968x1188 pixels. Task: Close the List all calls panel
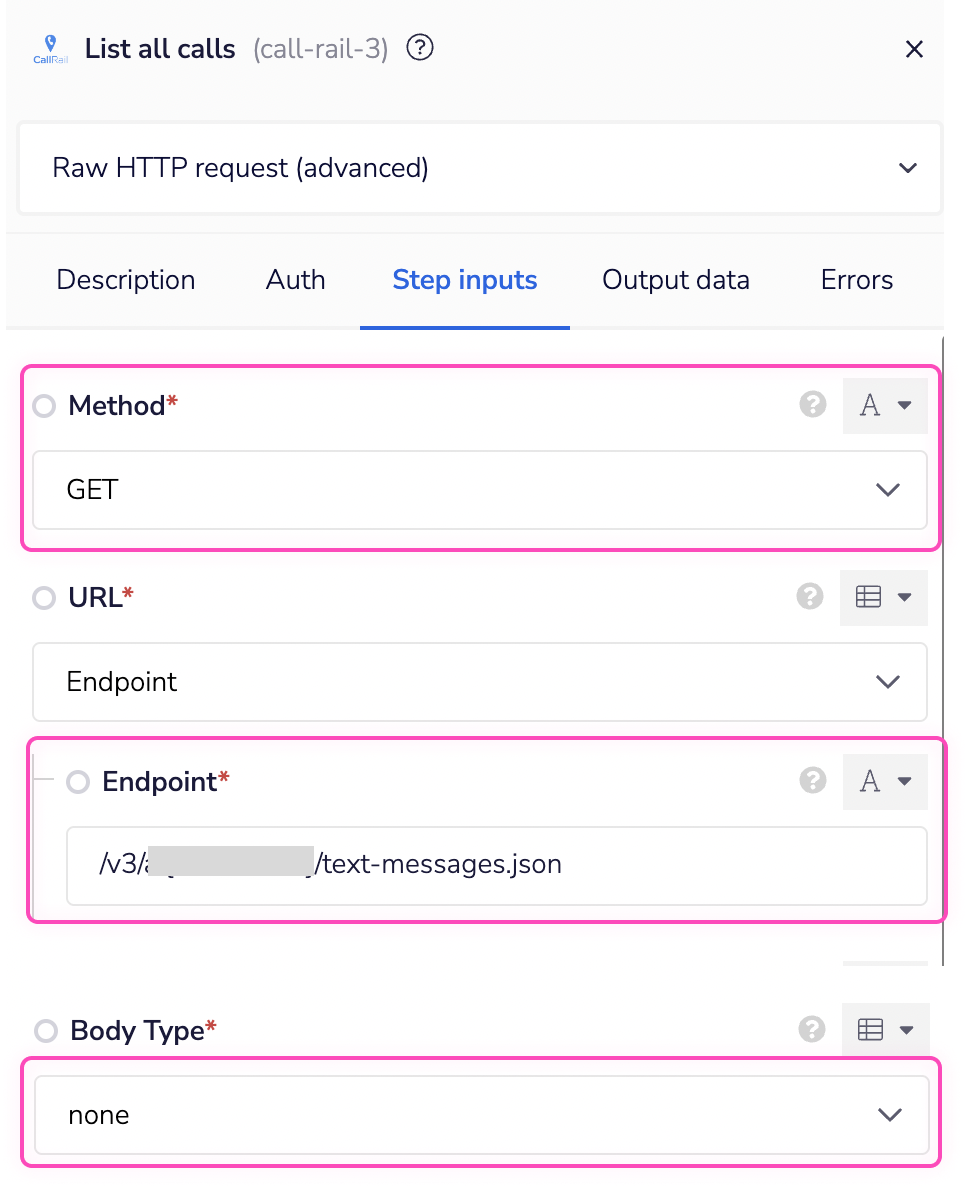(914, 48)
